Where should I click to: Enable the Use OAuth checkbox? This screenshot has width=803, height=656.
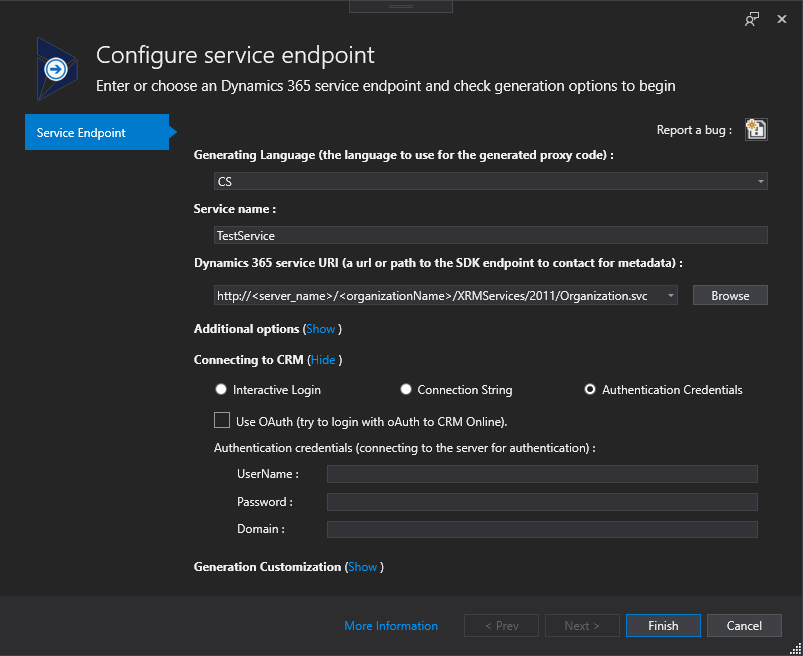pos(222,420)
